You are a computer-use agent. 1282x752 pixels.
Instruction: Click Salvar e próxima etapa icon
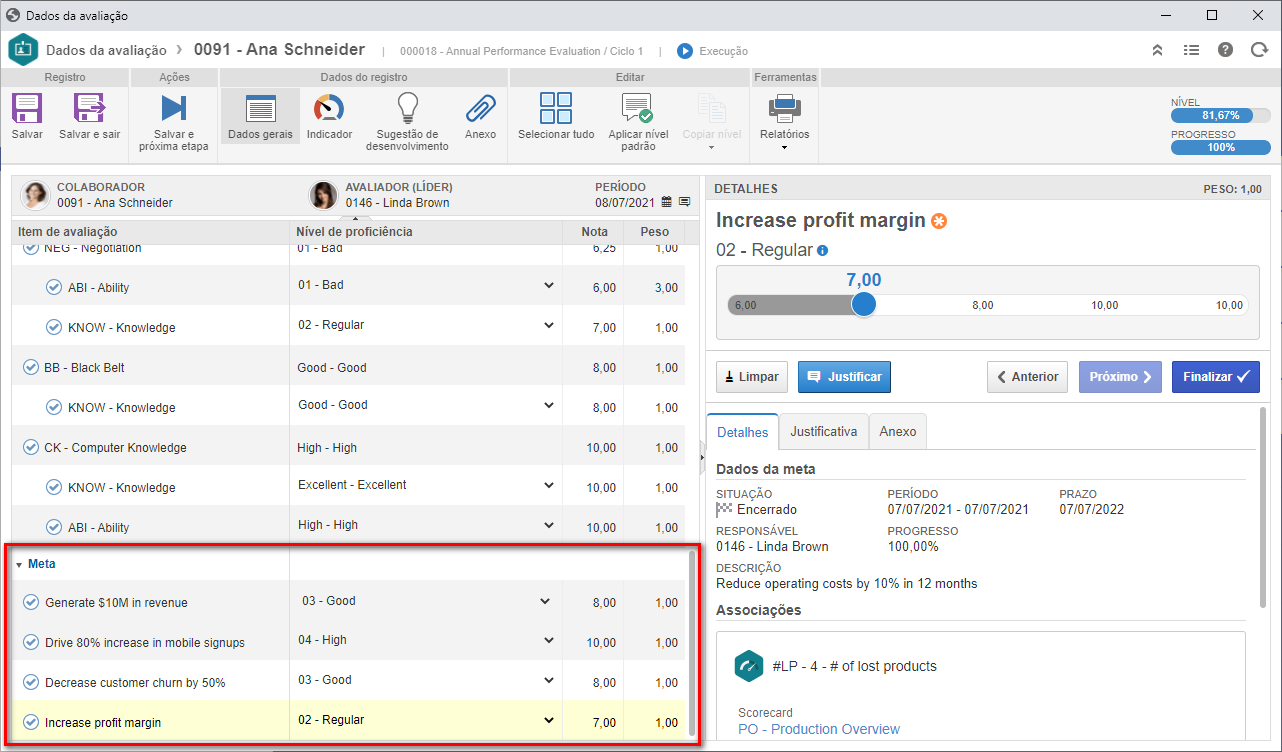coord(174,108)
